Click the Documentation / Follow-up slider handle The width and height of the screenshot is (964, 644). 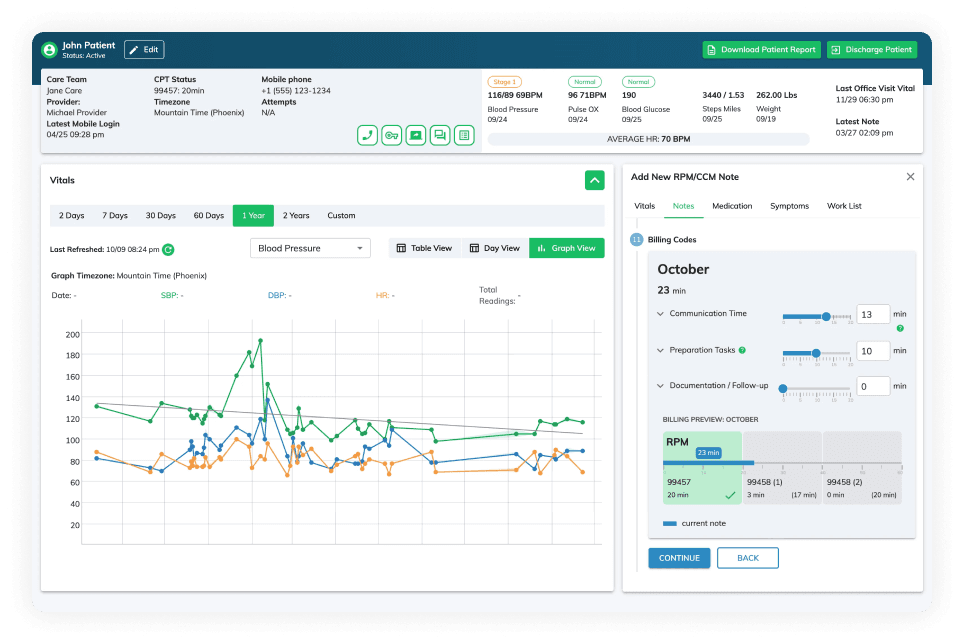coord(782,388)
